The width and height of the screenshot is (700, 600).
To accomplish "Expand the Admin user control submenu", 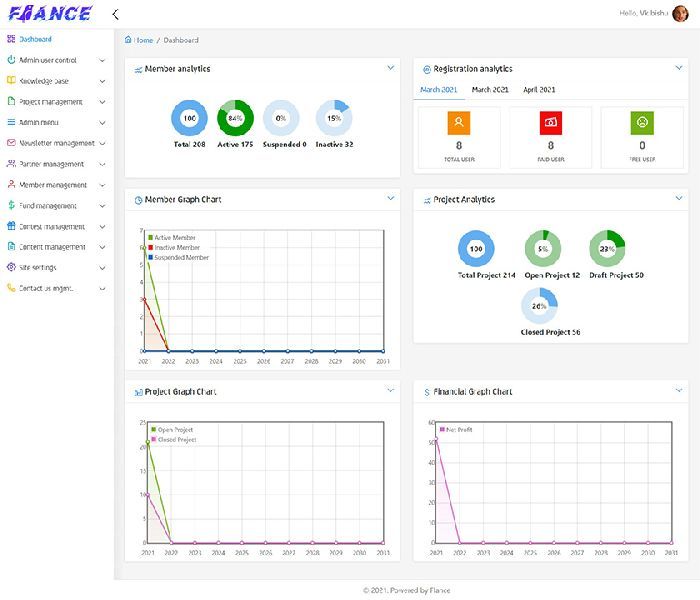I will (x=102, y=60).
